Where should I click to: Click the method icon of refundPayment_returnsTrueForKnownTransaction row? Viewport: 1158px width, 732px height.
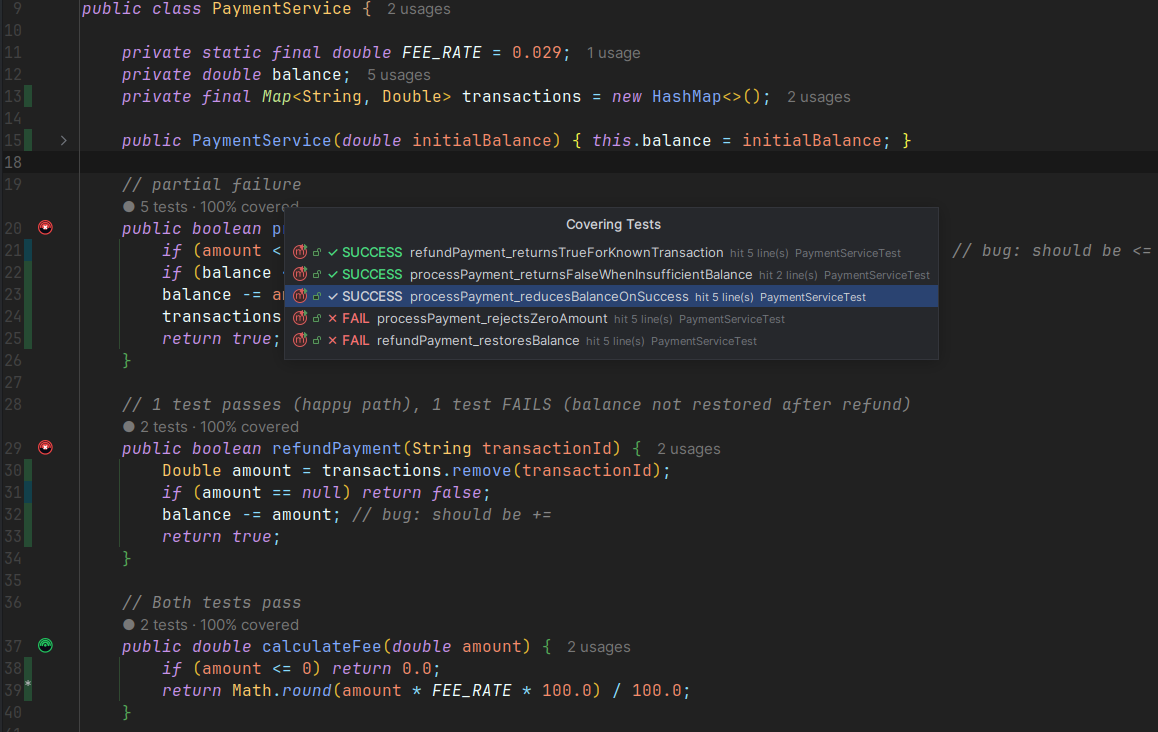click(x=299, y=253)
